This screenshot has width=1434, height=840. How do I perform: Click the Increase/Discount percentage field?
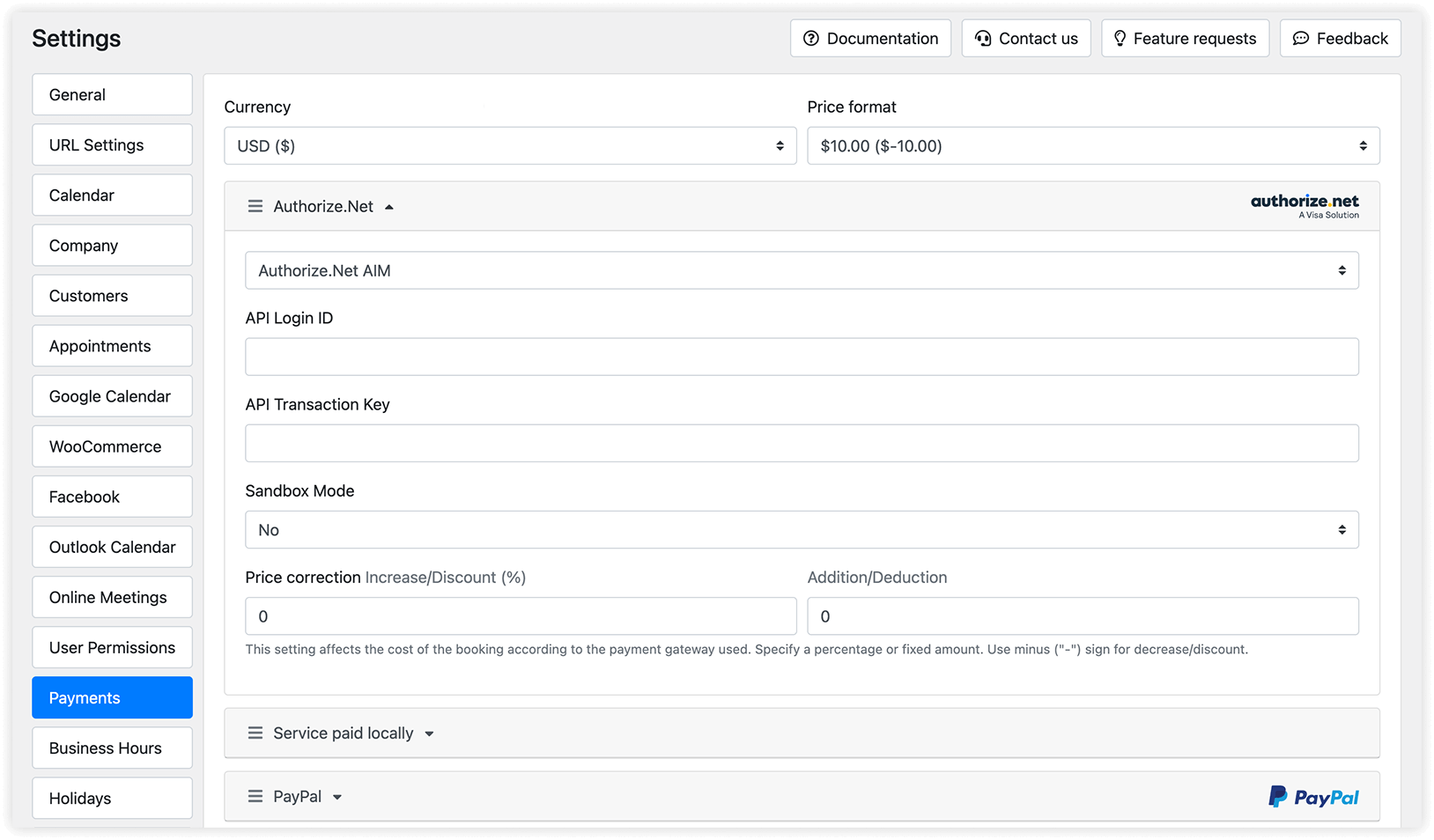pyautogui.click(x=521, y=616)
